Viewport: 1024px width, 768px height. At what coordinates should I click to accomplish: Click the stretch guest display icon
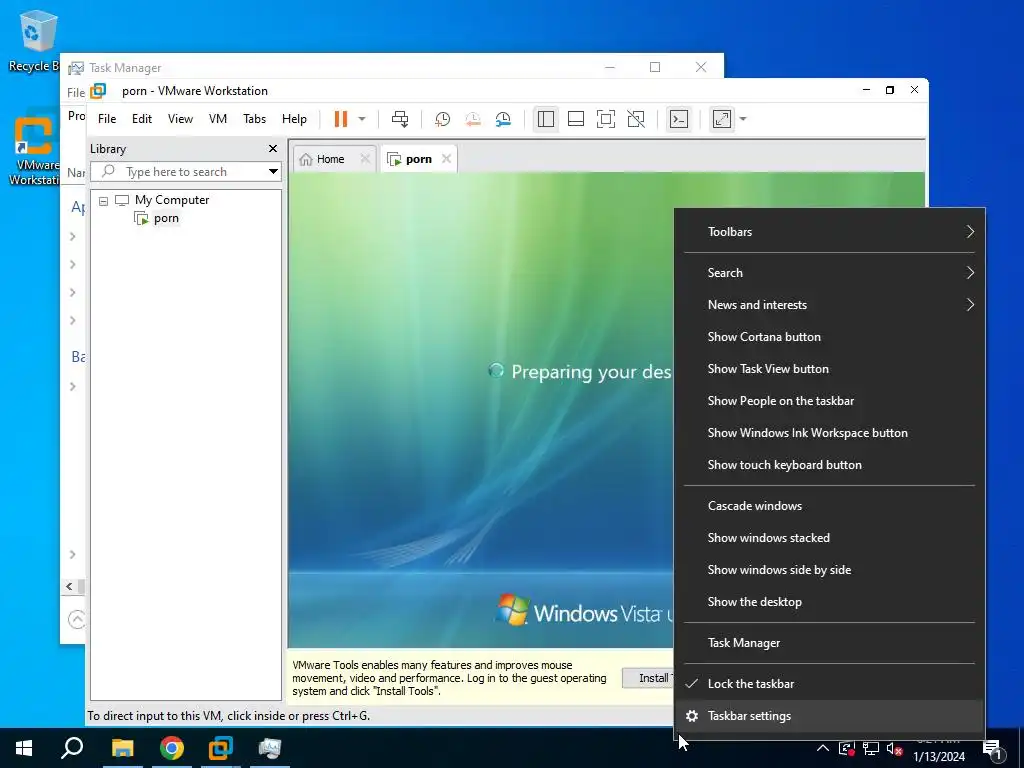tap(722, 119)
